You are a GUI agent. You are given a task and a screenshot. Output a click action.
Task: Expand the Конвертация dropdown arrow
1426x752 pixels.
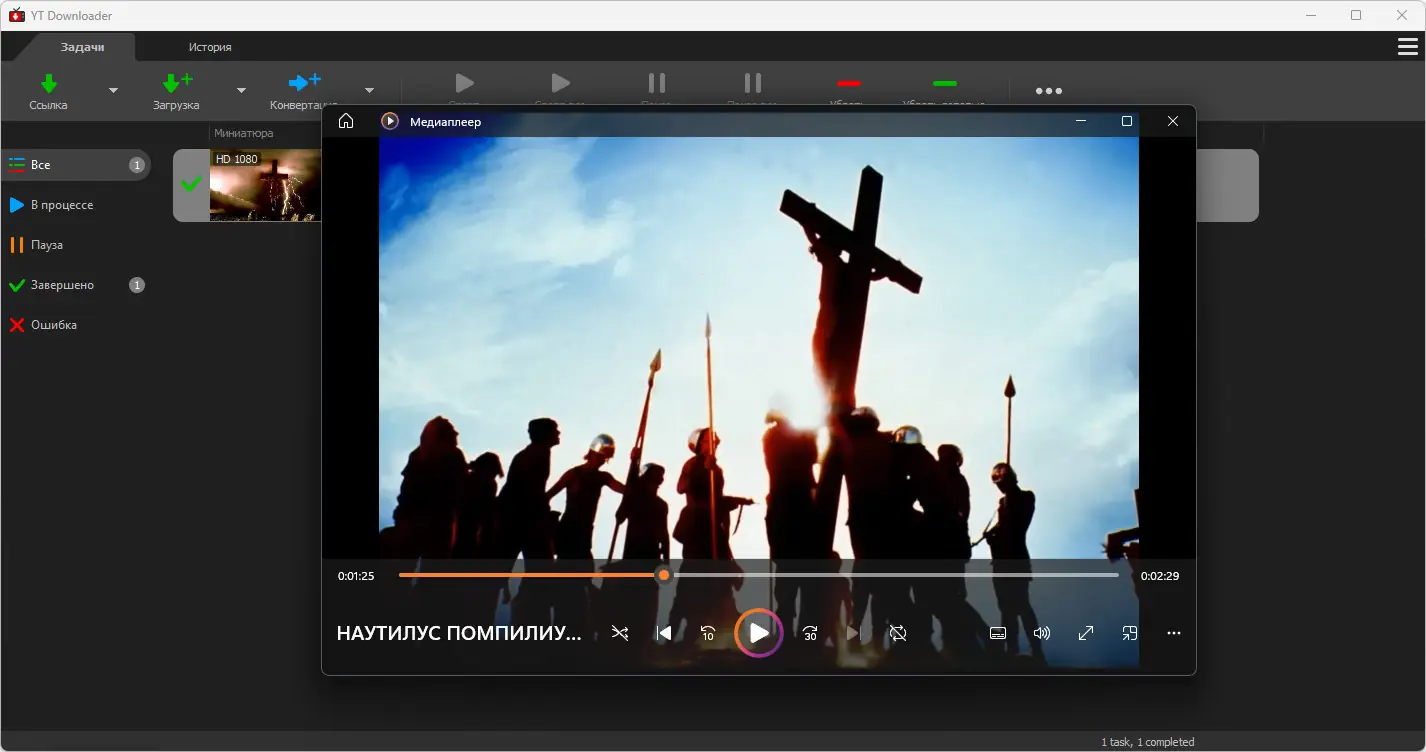point(369,90)
